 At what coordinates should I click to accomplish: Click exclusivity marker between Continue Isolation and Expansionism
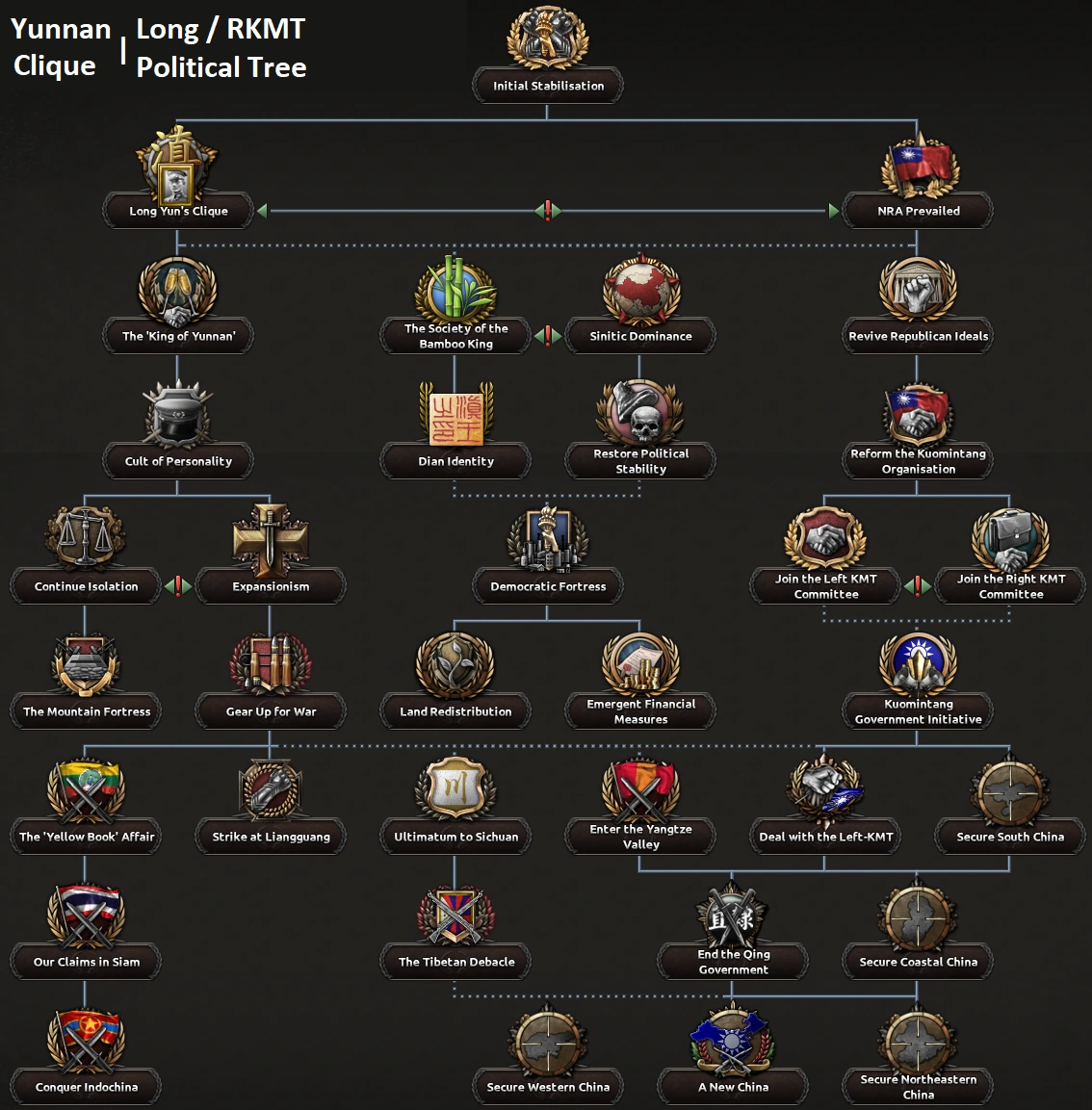(x=178, y=585)
